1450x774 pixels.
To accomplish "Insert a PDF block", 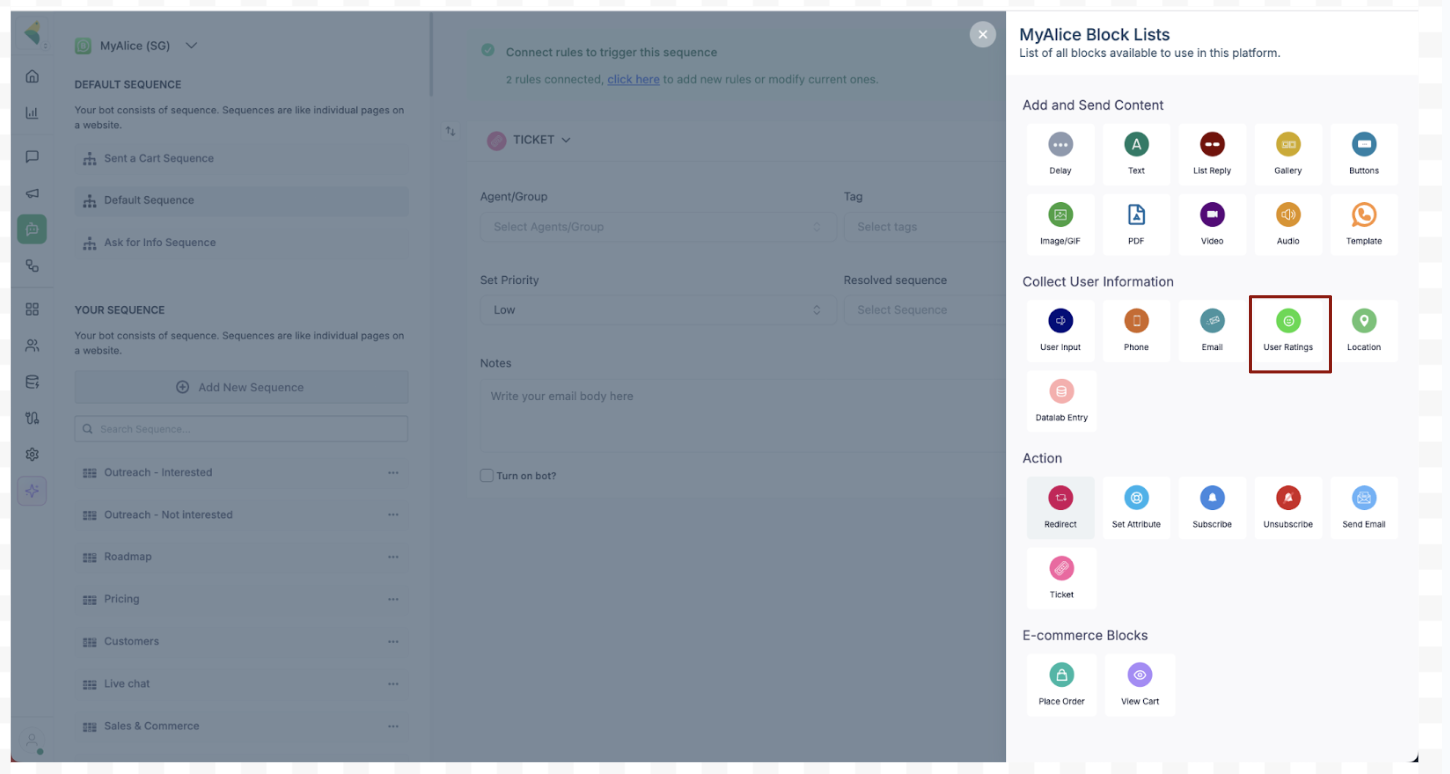I will point(1136,225).
